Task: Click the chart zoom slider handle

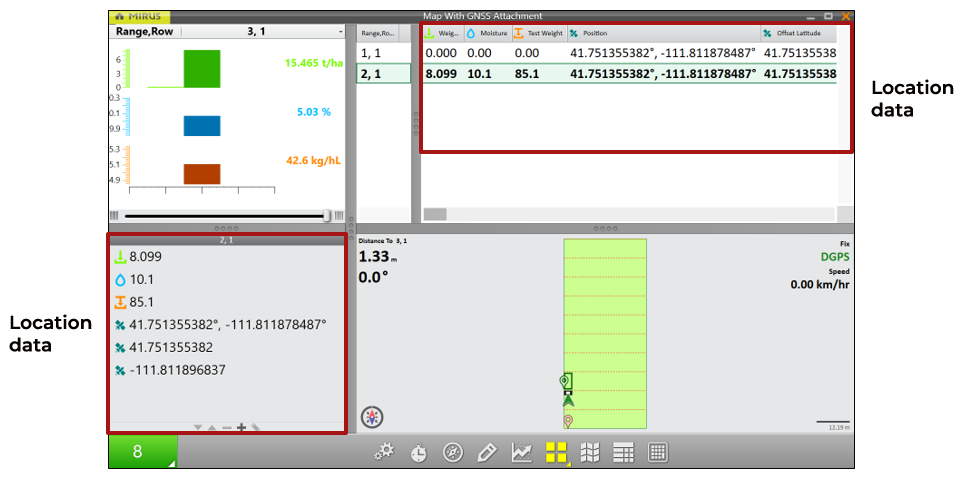Action: pos(328,215)
